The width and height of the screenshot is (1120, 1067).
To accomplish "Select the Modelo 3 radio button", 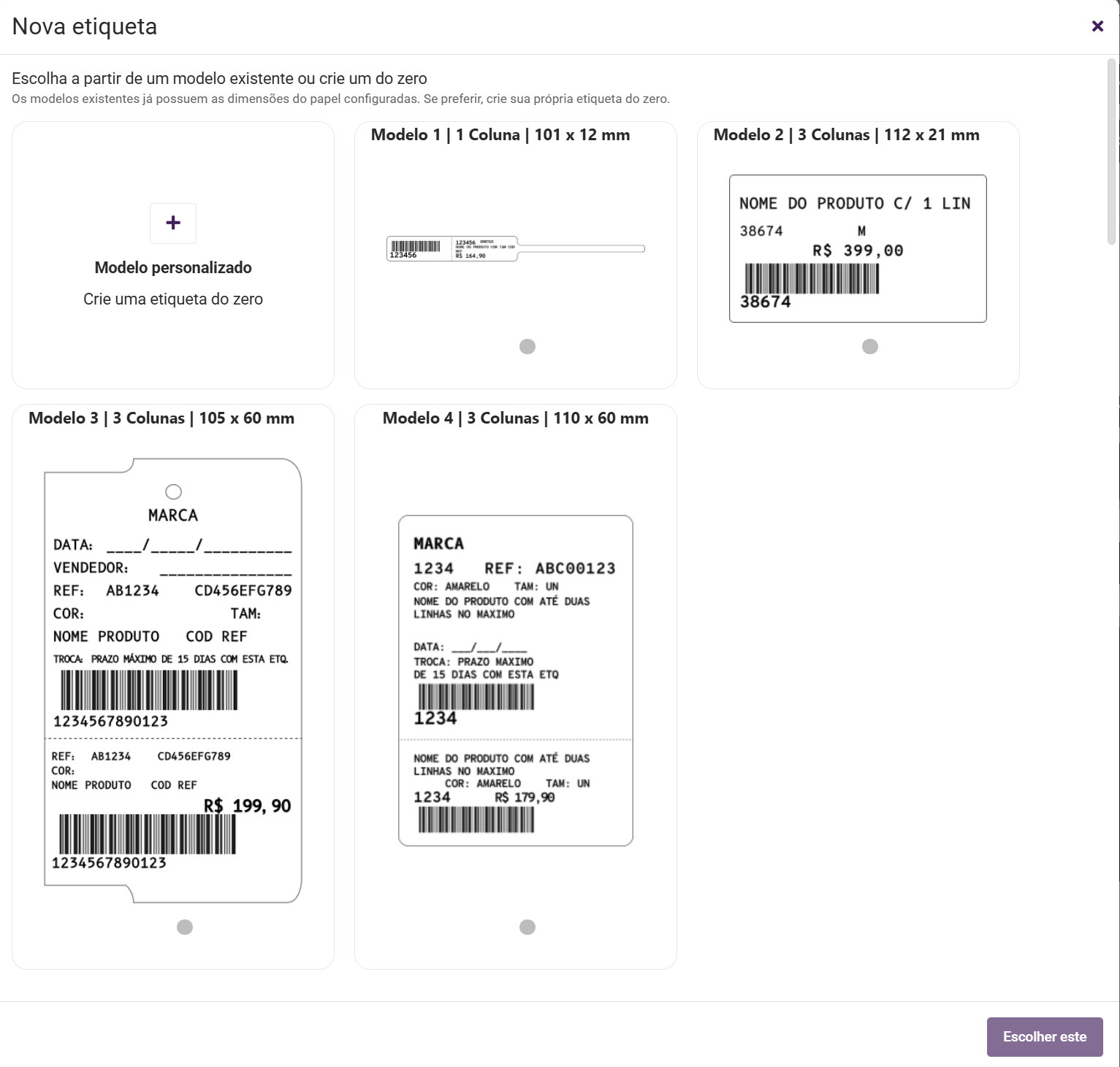I will pyautogui.click(x=185, y=927).
